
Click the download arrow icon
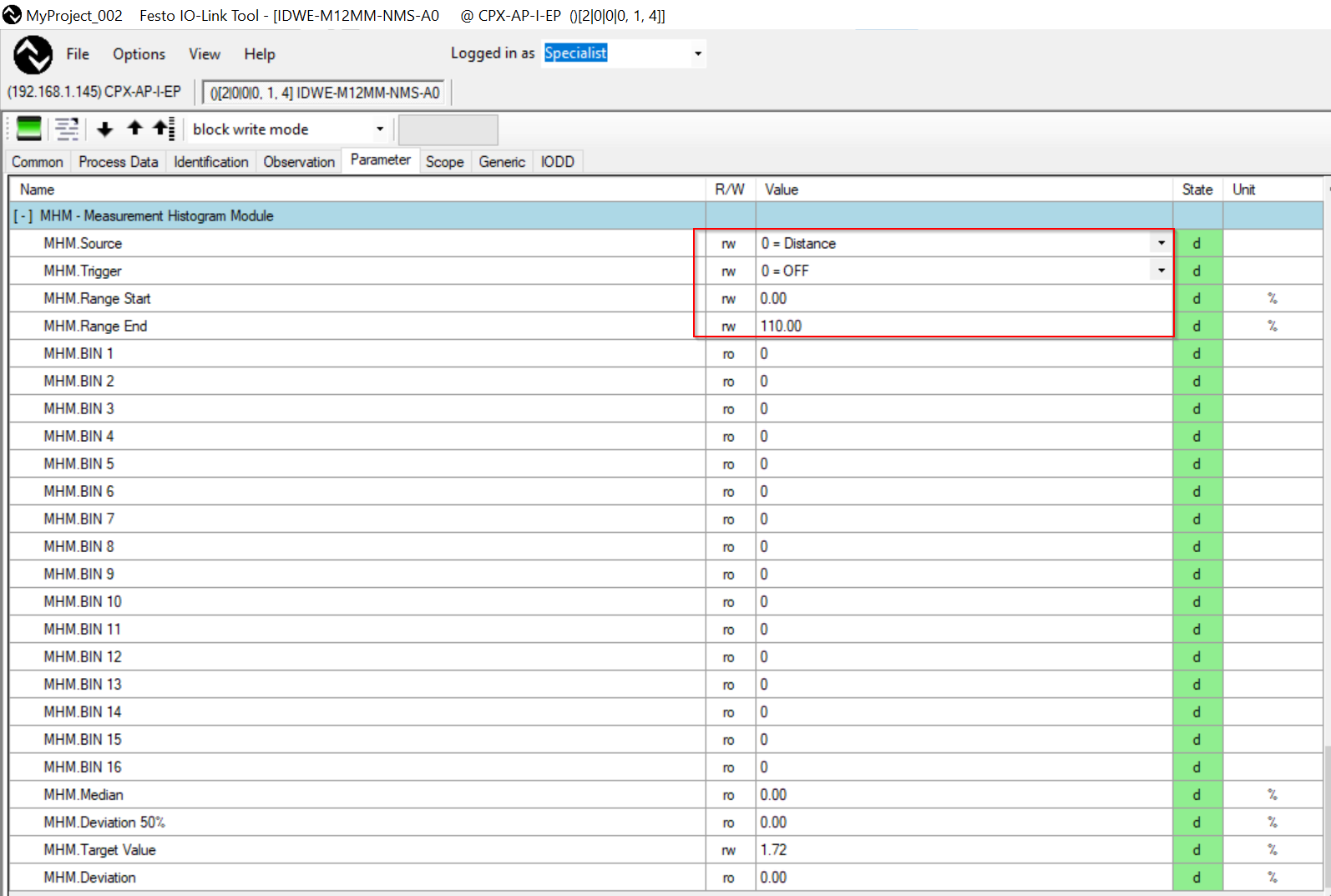click(x=105, y=129)
